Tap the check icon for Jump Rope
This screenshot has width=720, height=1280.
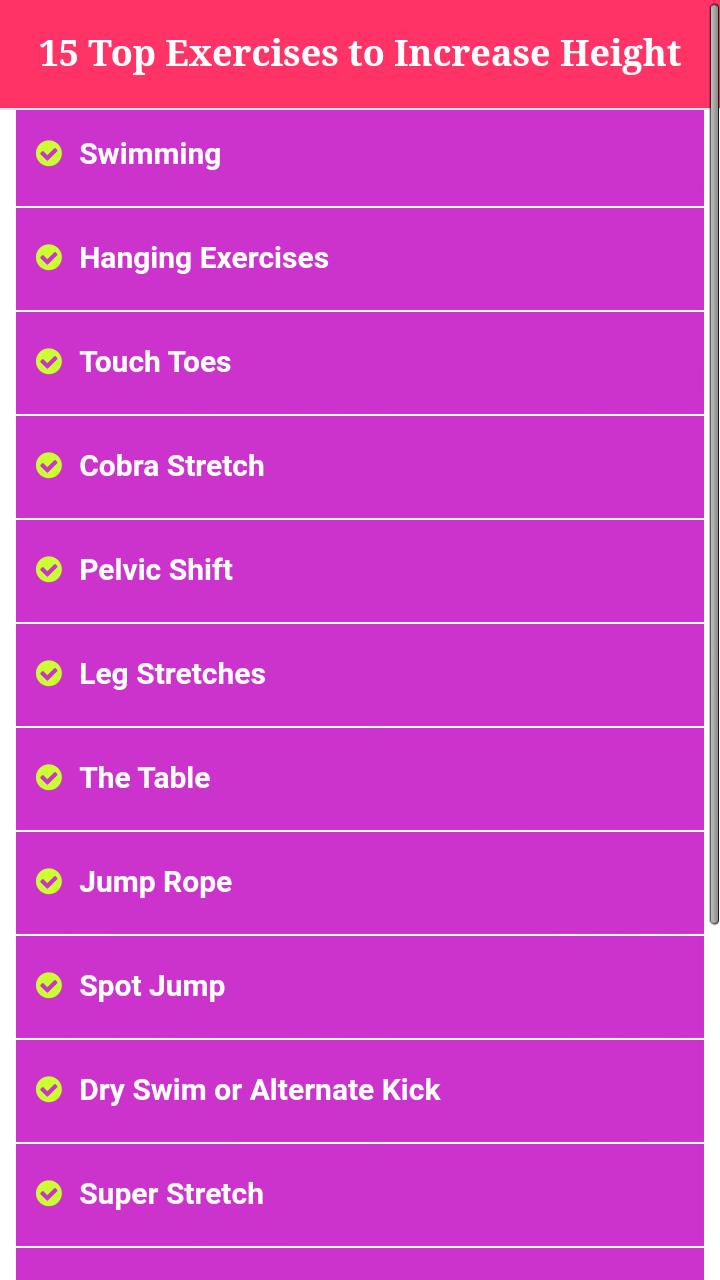pyautogui.click(x=49, y=881)
